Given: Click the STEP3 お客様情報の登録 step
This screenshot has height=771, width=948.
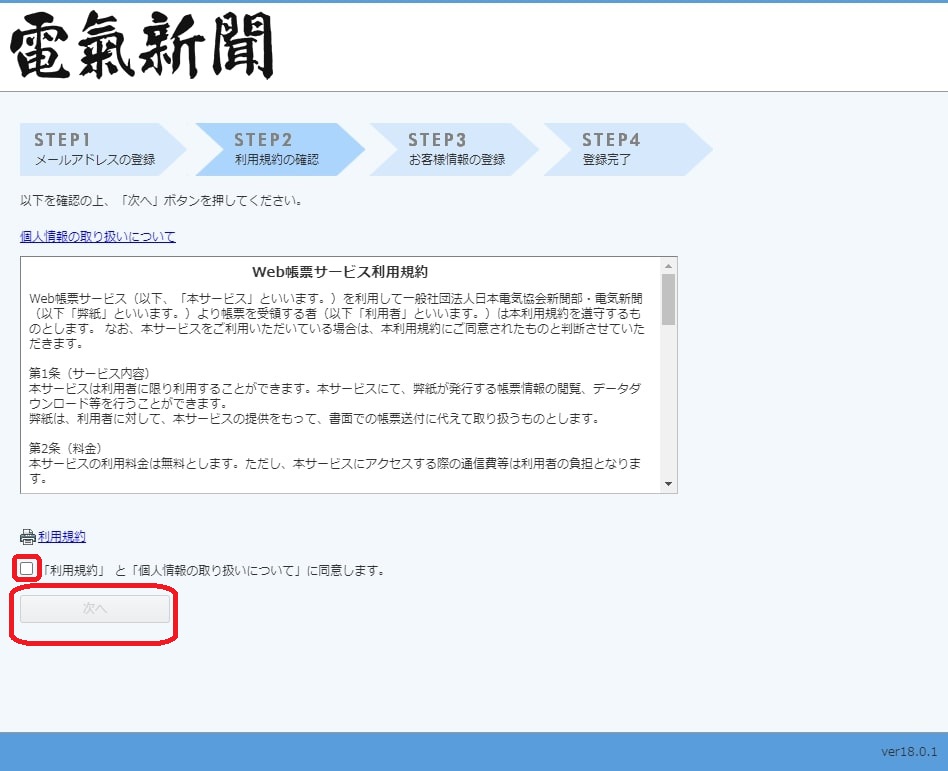Looking at the screenshot, I should point(454,149).
